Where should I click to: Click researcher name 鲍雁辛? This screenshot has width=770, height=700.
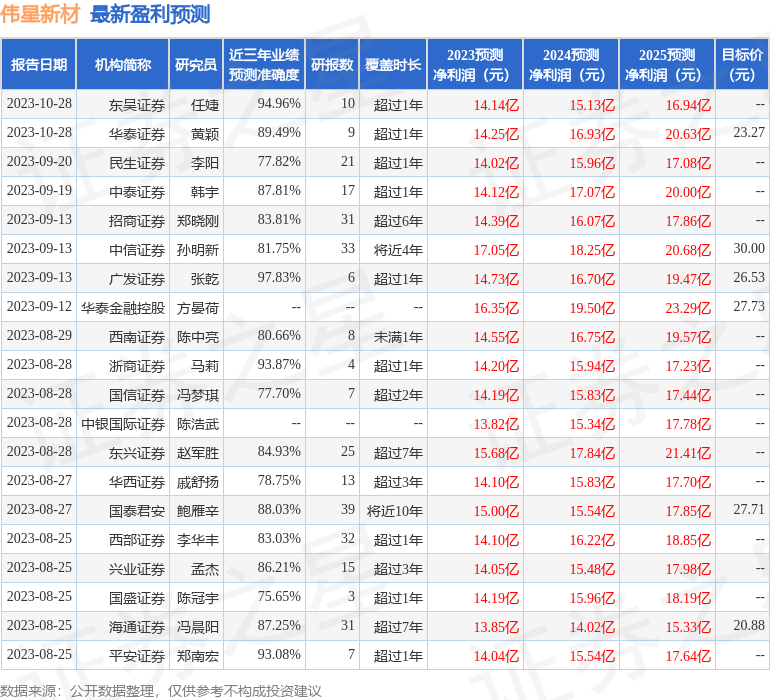[x=198, y=511]
